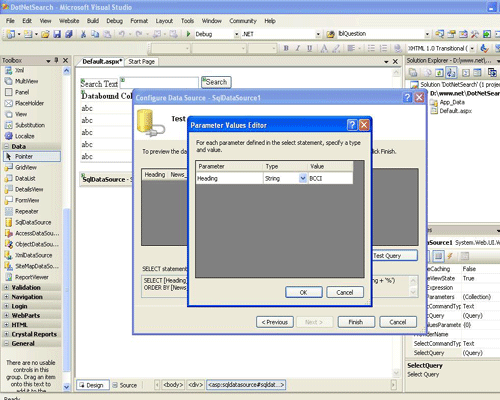
Task: Click Cancel in Configure Data Source dialog
Action: click(x=398, y=322)
